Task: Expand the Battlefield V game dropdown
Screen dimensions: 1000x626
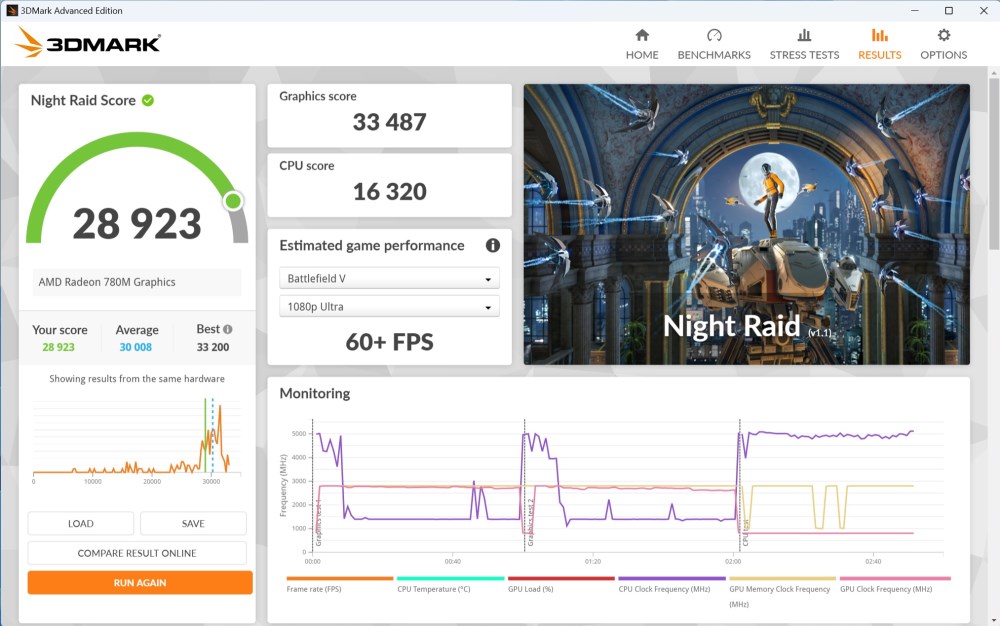Action: tap(389, 279)
